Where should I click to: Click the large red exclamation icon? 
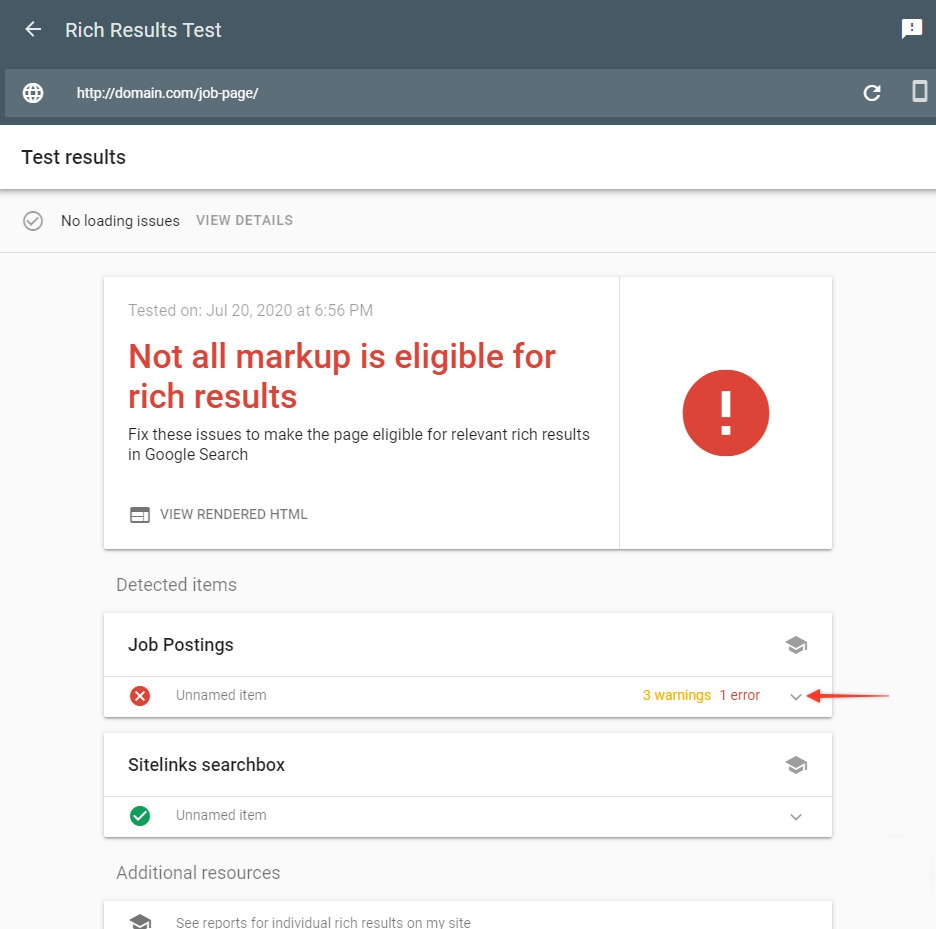coord(725,413)
